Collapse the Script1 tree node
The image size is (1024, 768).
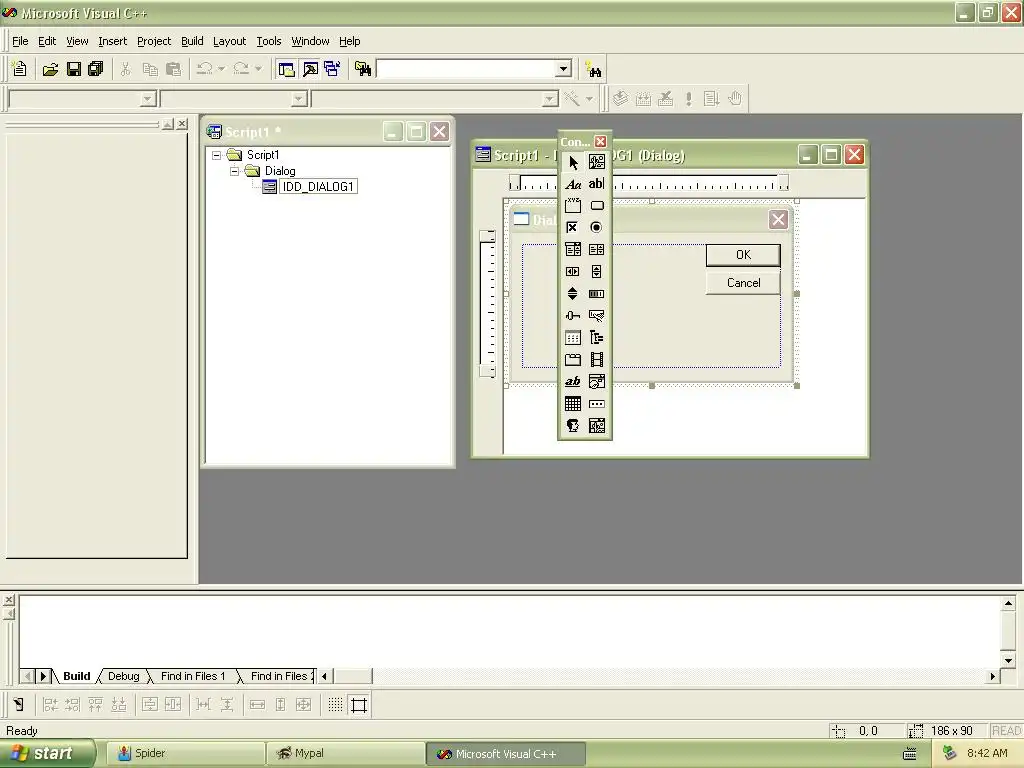[x=217, y=155]
